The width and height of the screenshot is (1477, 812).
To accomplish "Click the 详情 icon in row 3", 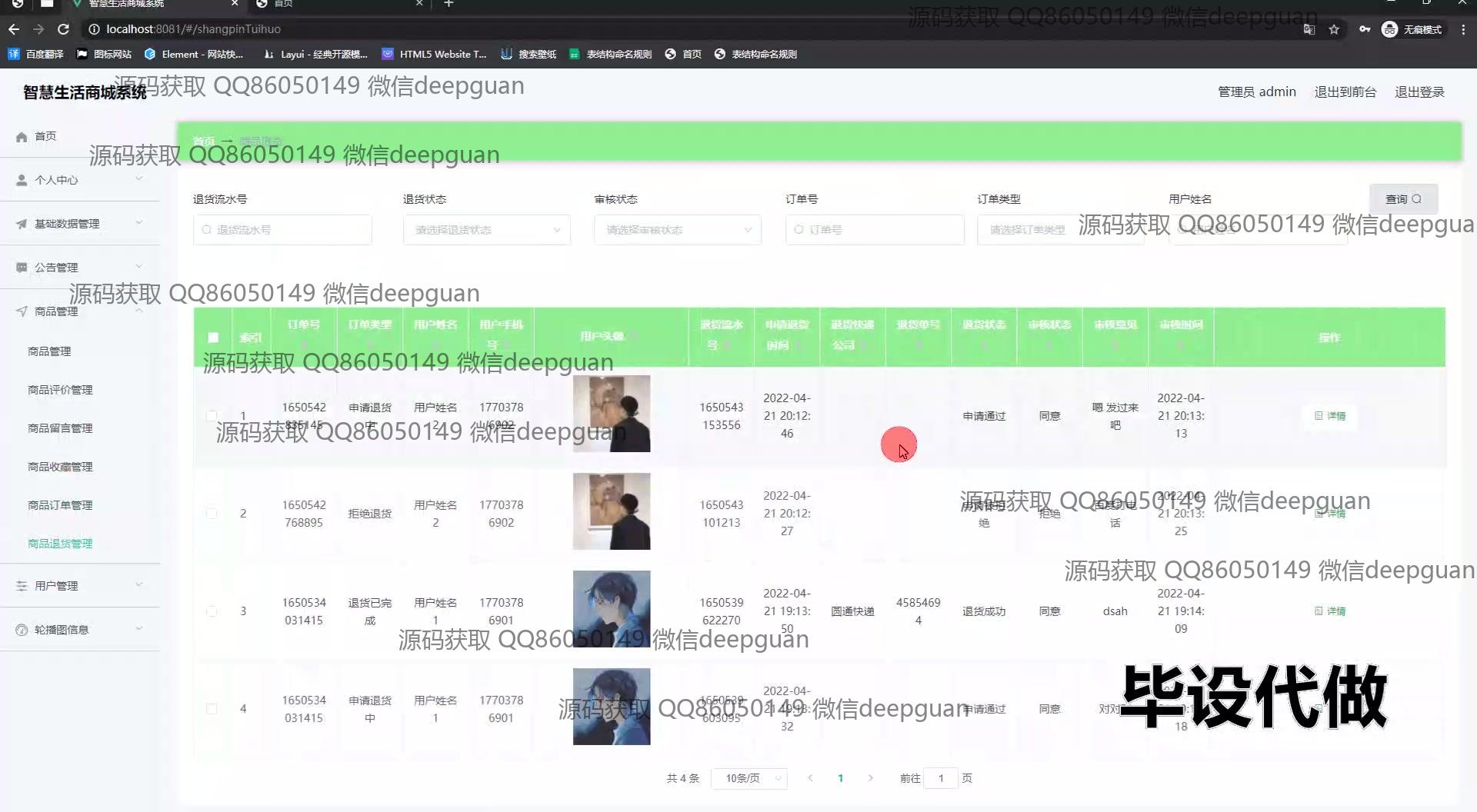I will (x=1319, y=611).
